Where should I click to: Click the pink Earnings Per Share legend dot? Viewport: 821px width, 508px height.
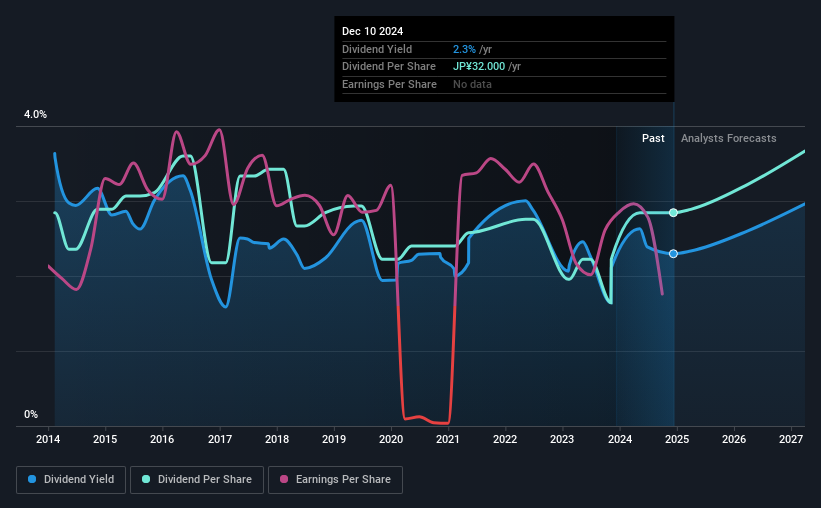(284, 479)
